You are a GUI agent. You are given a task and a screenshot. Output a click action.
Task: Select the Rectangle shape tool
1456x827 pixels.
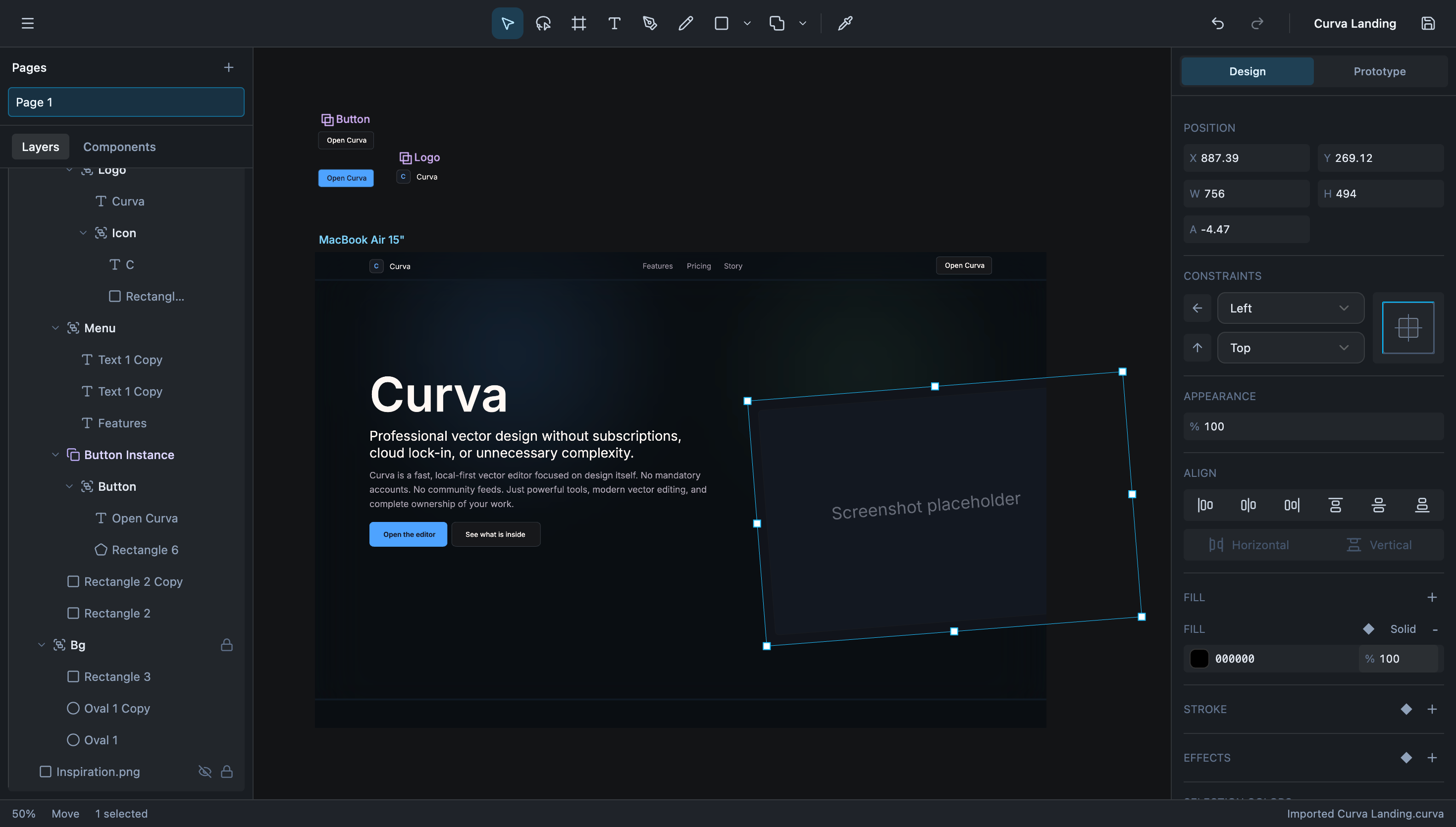coord(721,23)
